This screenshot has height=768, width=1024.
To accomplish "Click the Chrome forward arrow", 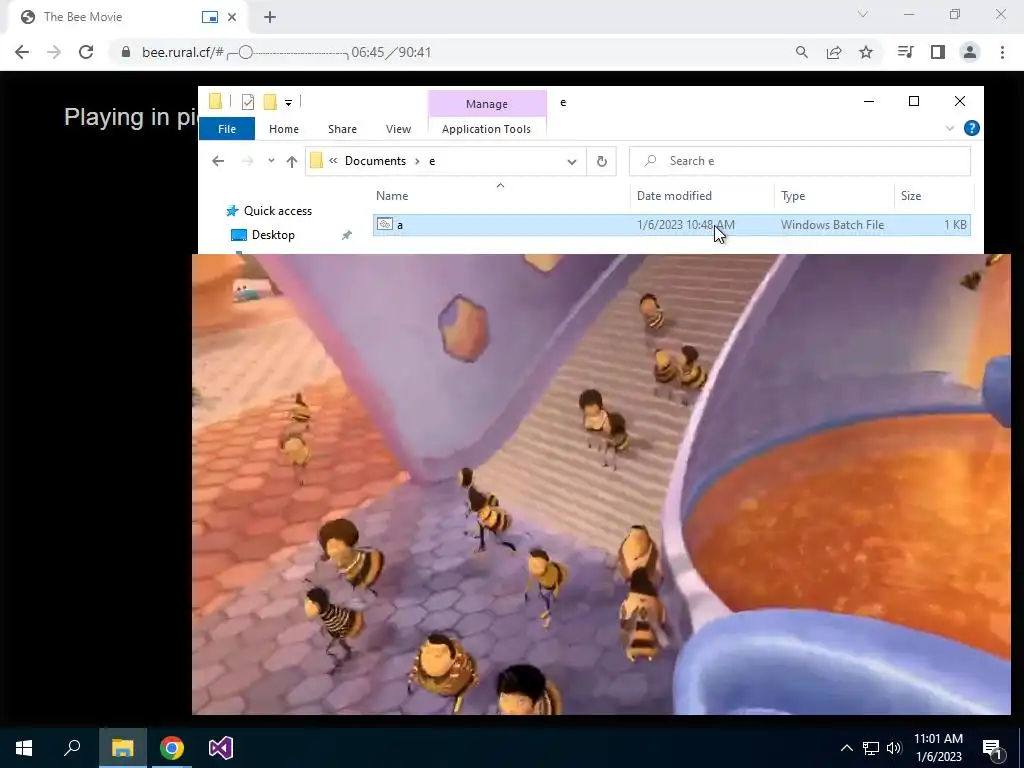I will click(x=54, y=52).
